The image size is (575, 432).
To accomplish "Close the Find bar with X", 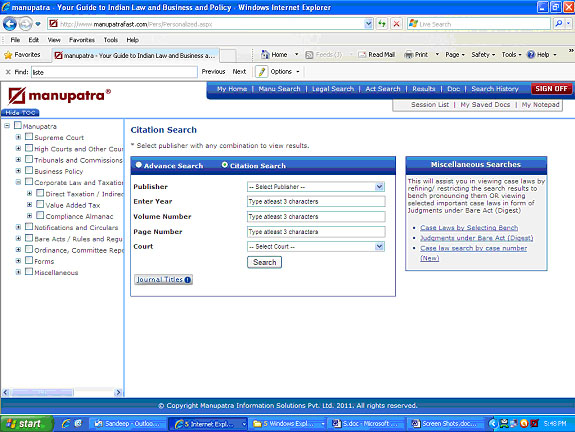I will pos(8,72).
